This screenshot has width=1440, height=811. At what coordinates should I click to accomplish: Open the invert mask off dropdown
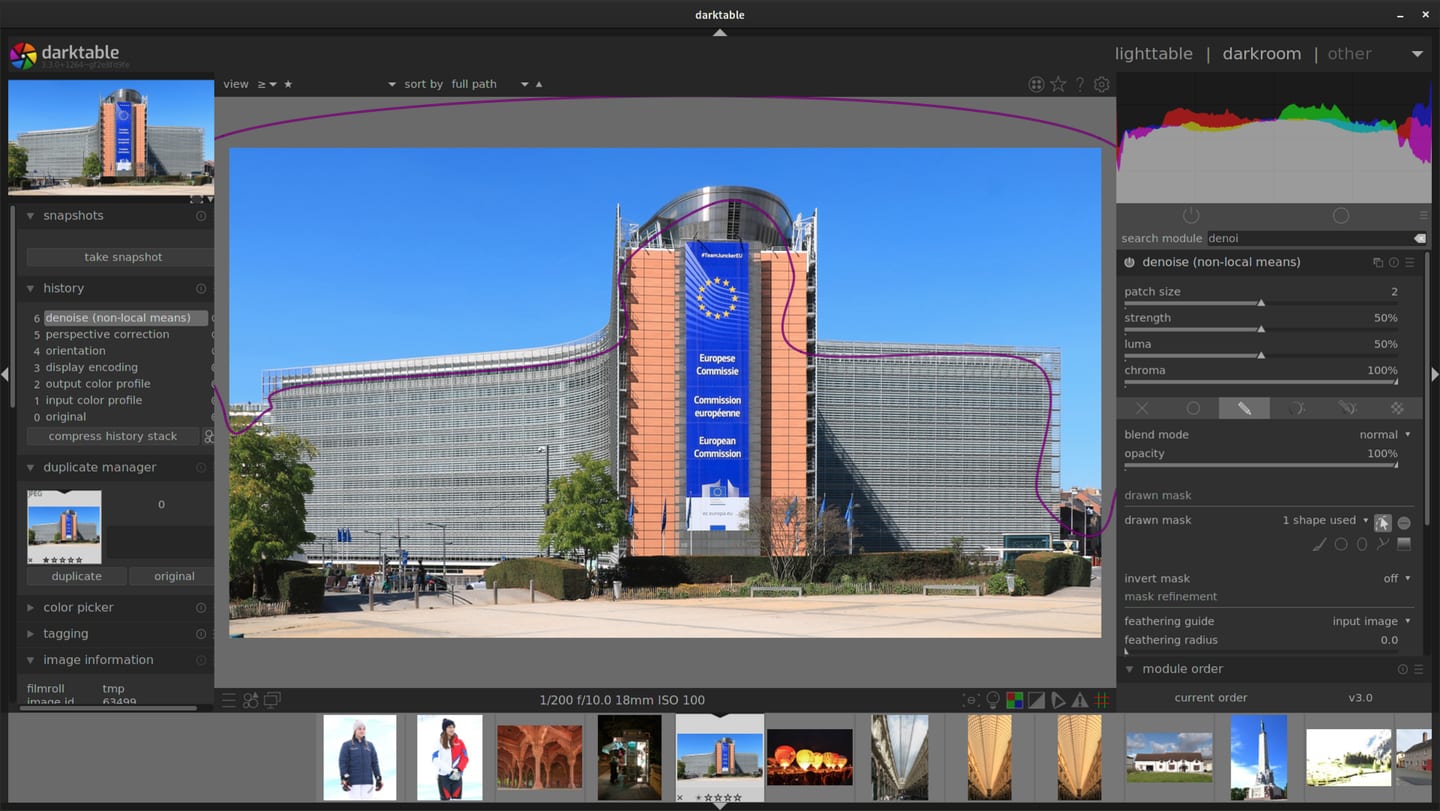pos(1396,578)
